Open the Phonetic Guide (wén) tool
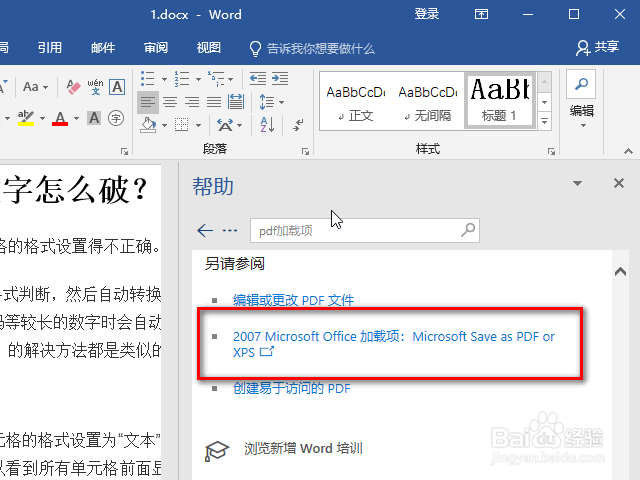 coord(95,87)
